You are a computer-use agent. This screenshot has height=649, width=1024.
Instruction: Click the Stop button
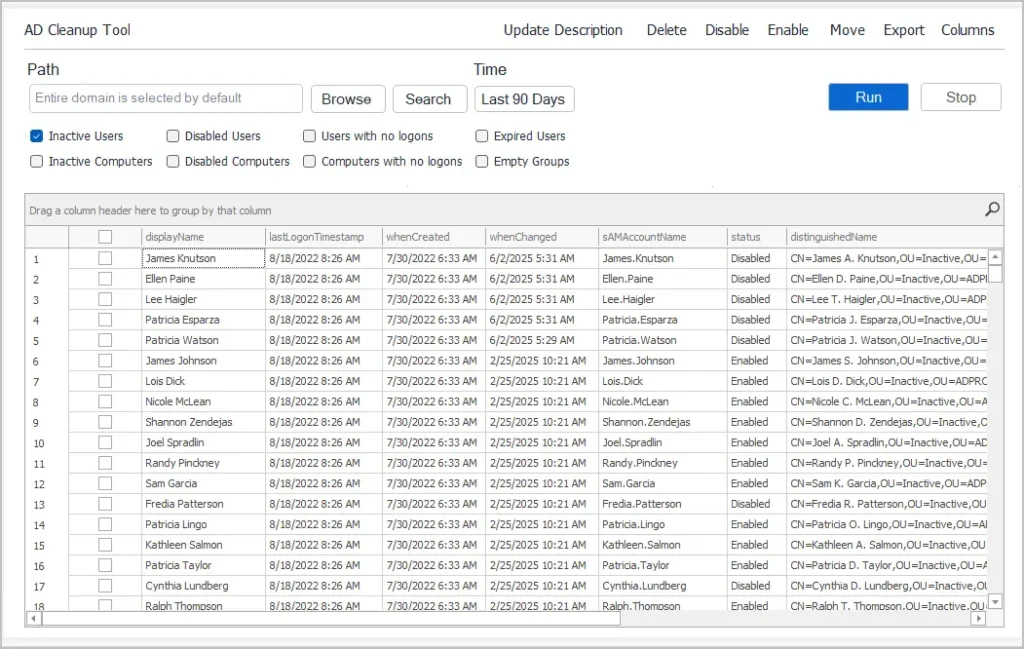(x=961, y=97)
